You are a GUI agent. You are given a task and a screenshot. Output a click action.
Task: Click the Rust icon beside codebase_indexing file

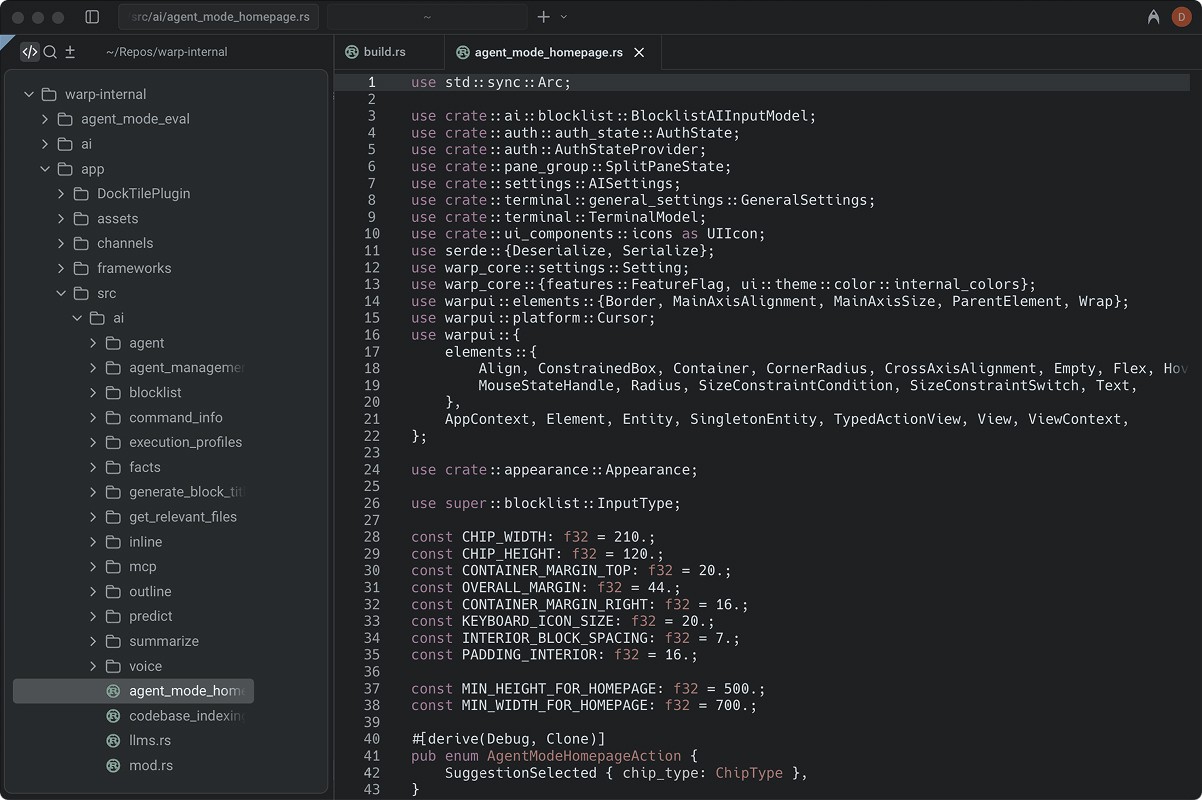click(113, 716)
